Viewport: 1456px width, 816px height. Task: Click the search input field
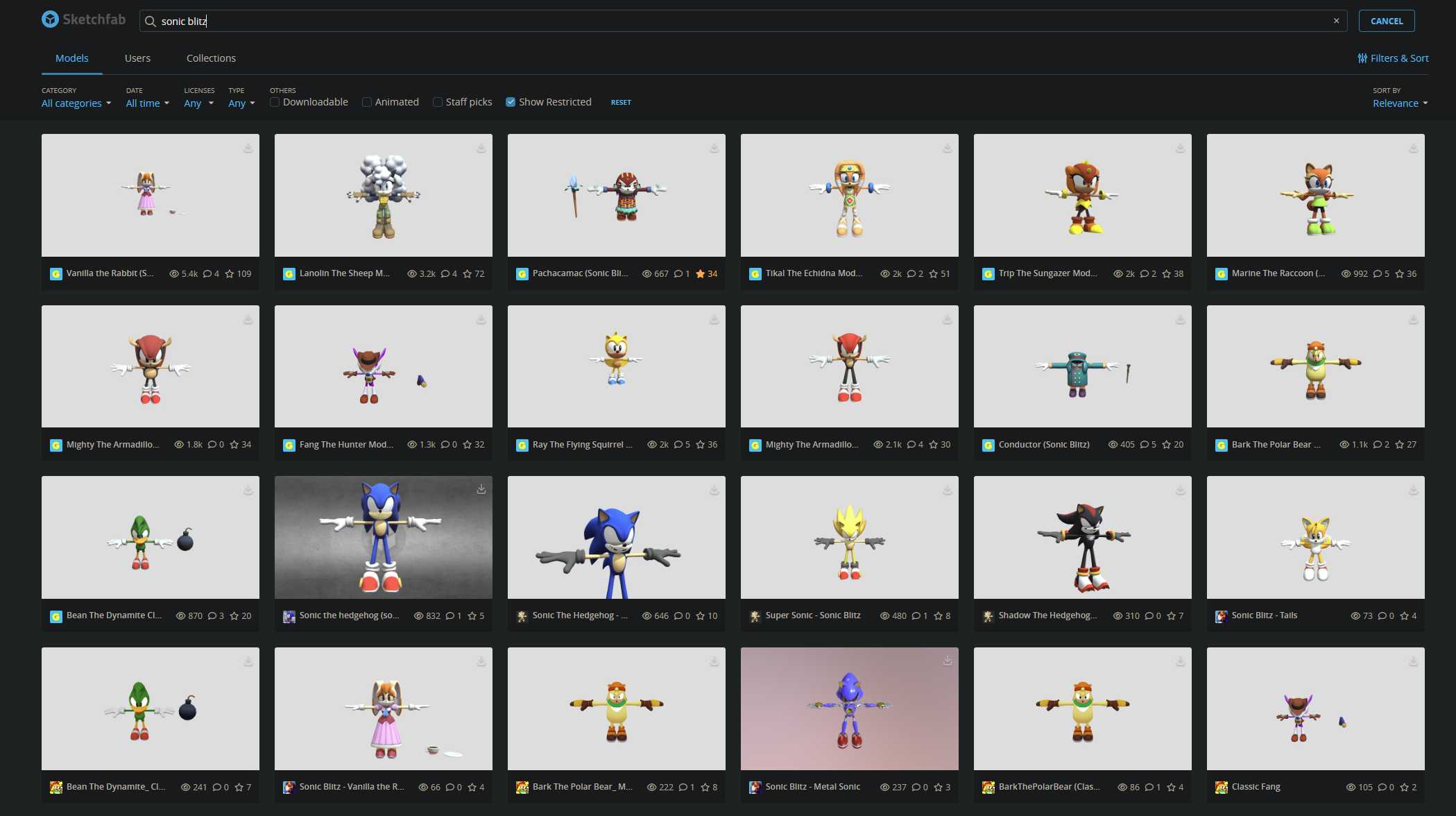(x=743, y=21)
